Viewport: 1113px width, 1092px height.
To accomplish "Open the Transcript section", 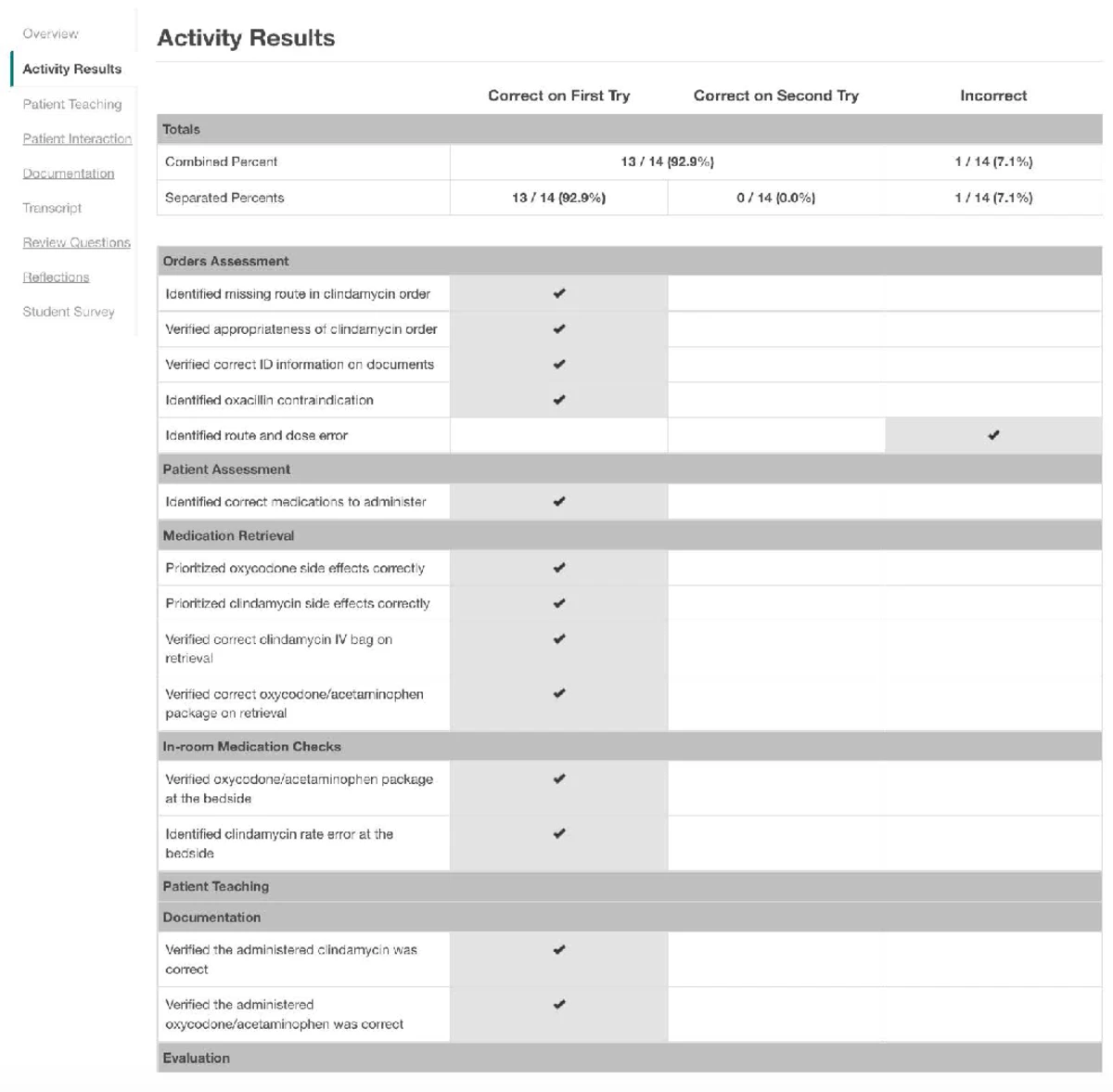I will click(x=49, y=208).
